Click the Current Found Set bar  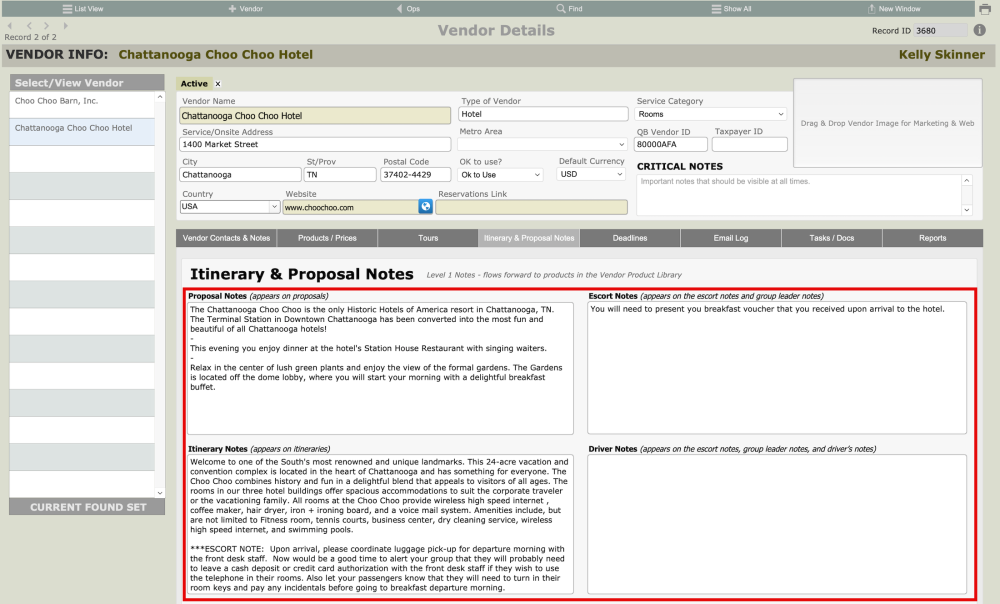click(x=87, y=507)
